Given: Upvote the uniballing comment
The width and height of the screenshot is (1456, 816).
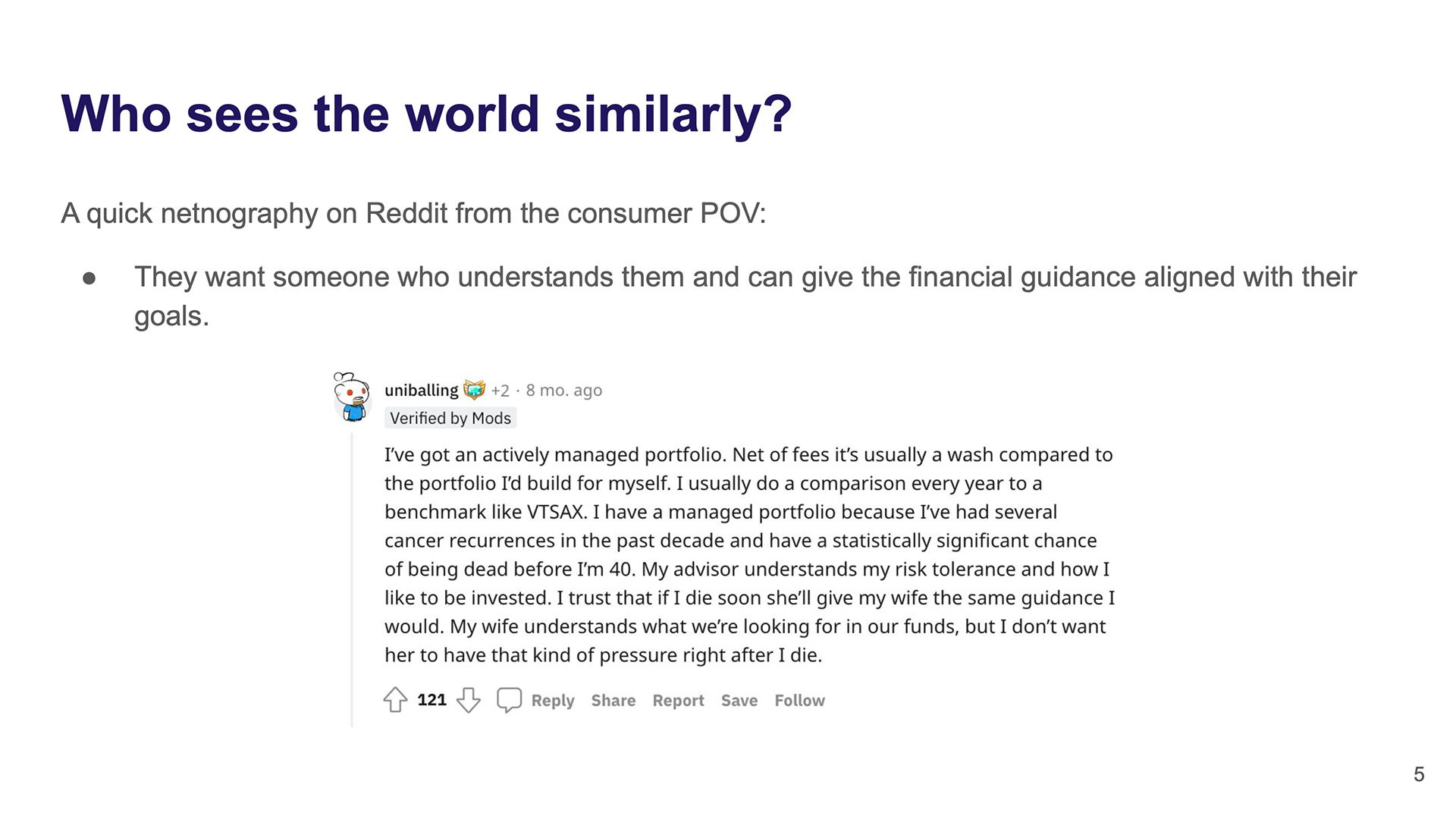Looking at the screenshot, I should (x=395, y=699).
